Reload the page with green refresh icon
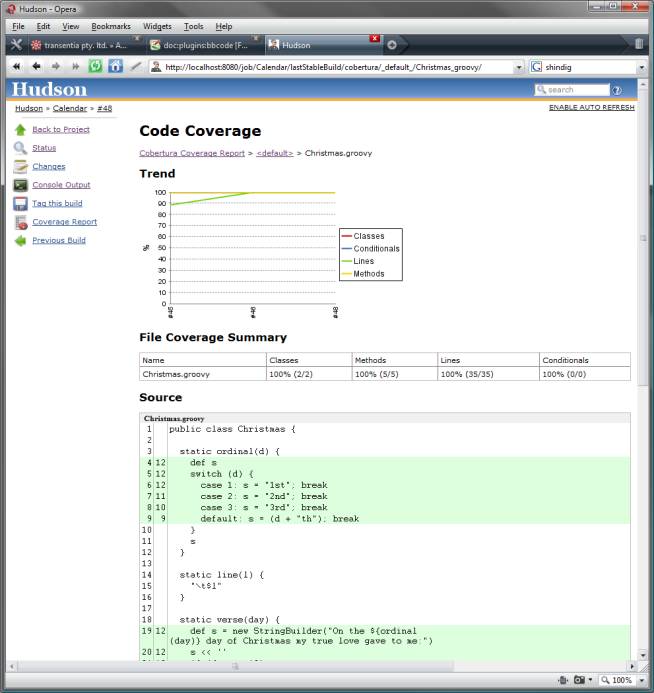The width and height of the screenshot is (654, 693). (x=95, y=66)
